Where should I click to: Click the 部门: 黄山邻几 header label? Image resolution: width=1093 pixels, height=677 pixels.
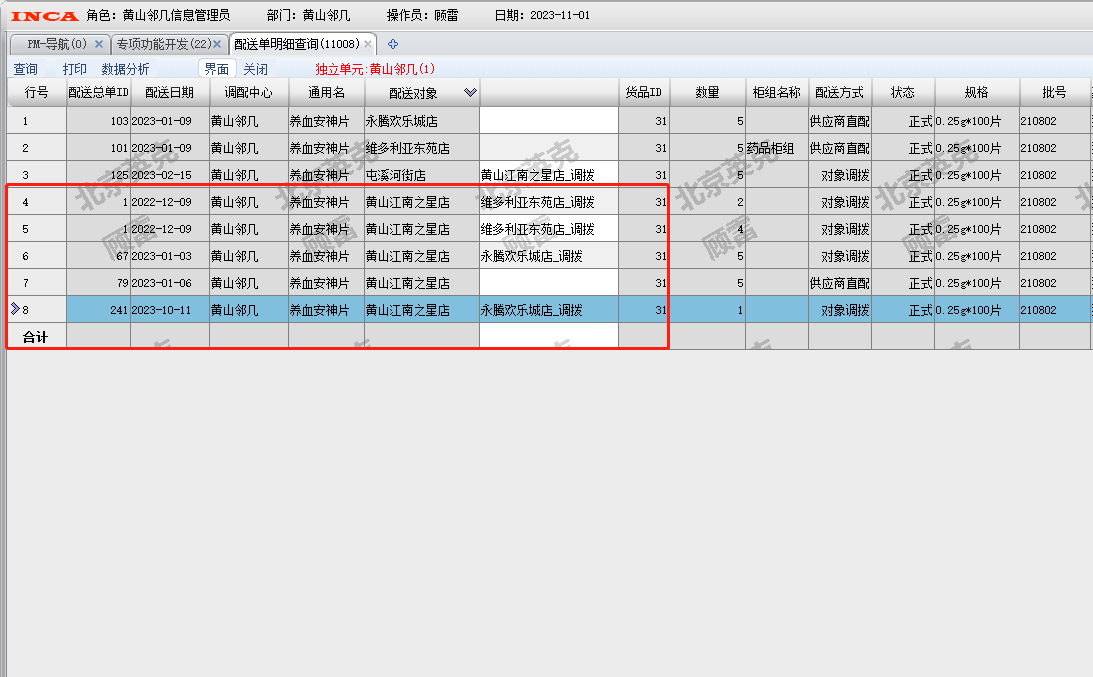pyautogui.click(x=309, y=15)
